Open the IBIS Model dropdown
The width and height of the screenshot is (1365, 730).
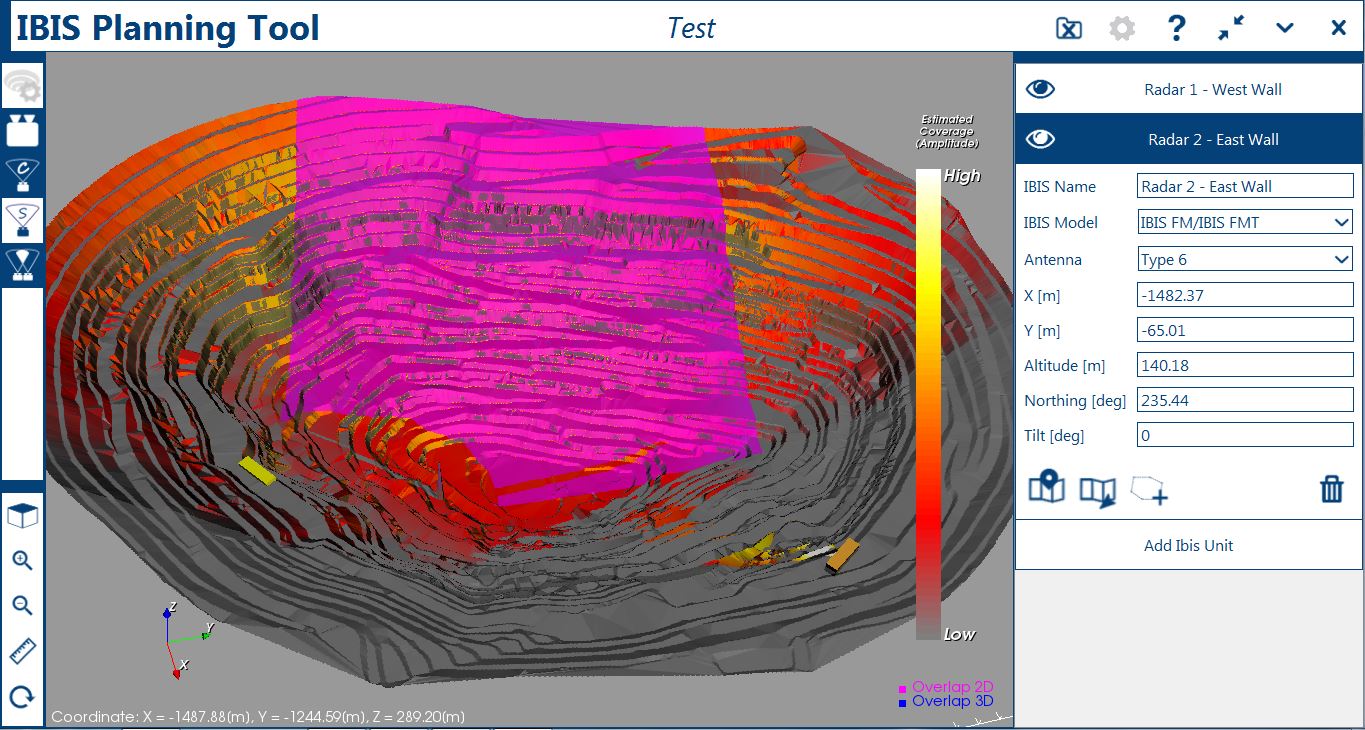coord(1245,222)
